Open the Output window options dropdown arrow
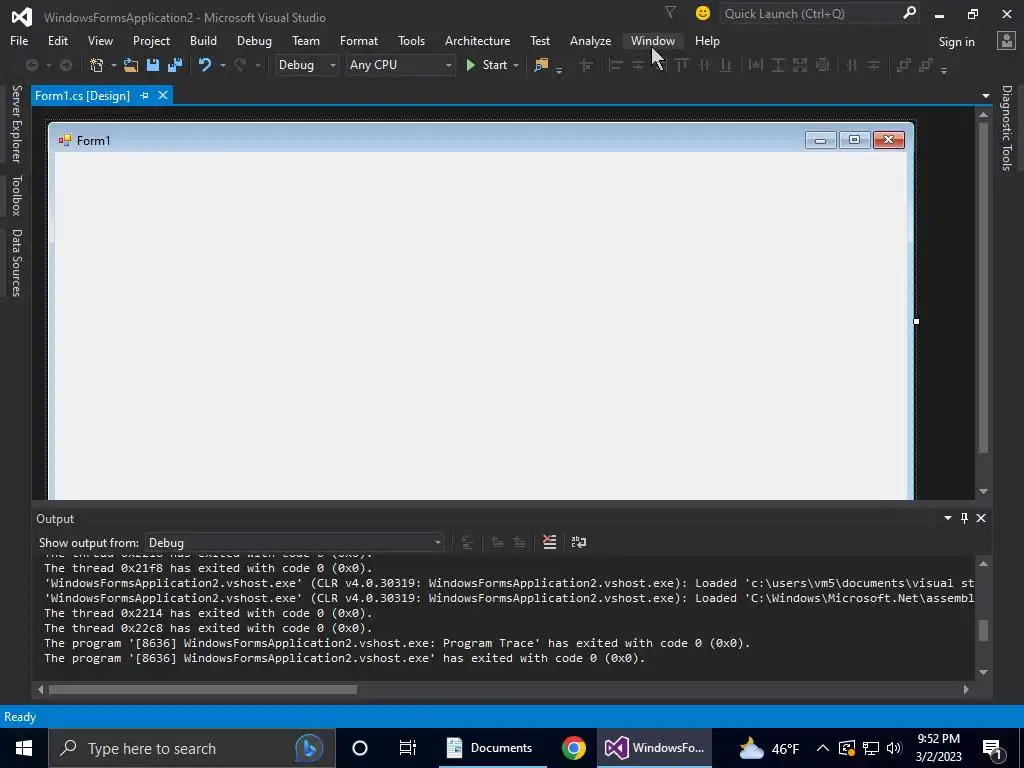Image resolution: width=1024 pixels, height=768 pixels. [x=948, y=518]
